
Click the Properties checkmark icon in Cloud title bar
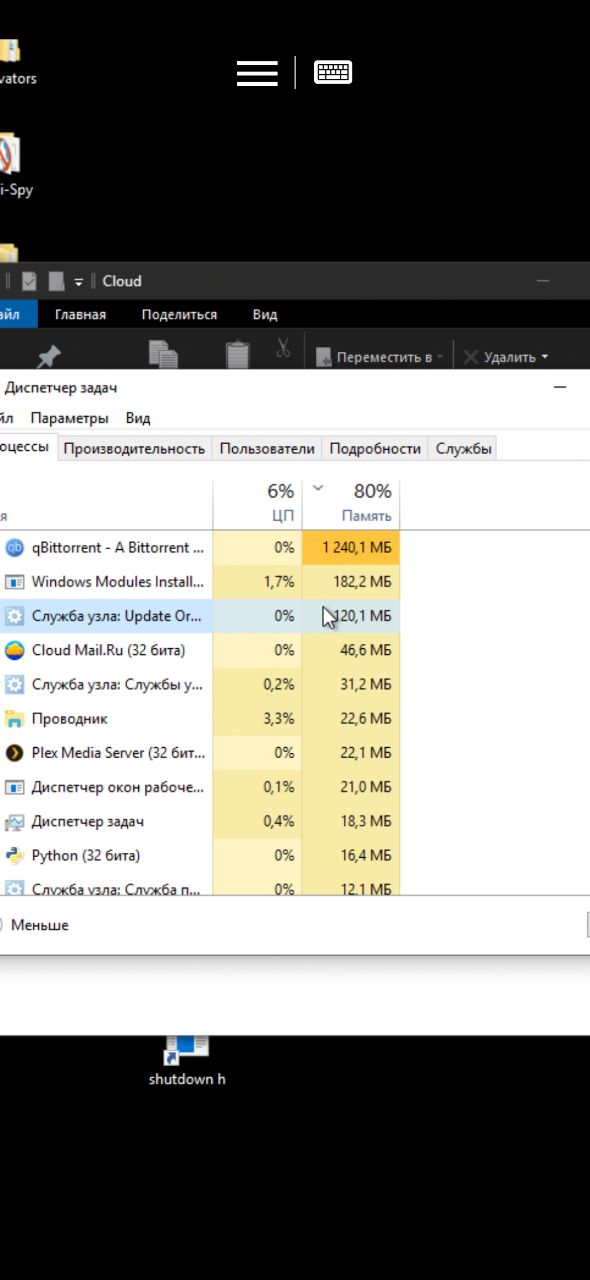pos(29,281)
